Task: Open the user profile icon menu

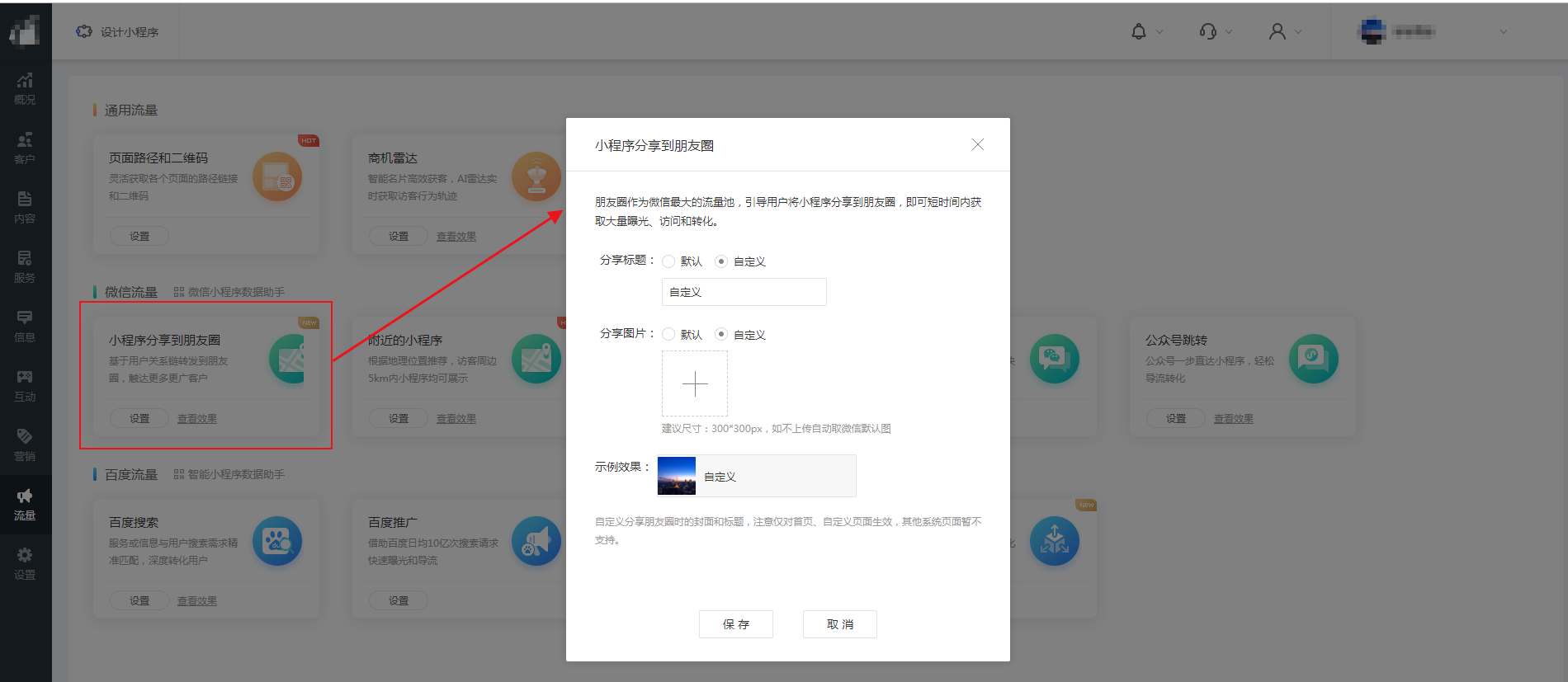Action: [x=1277, y=31]
